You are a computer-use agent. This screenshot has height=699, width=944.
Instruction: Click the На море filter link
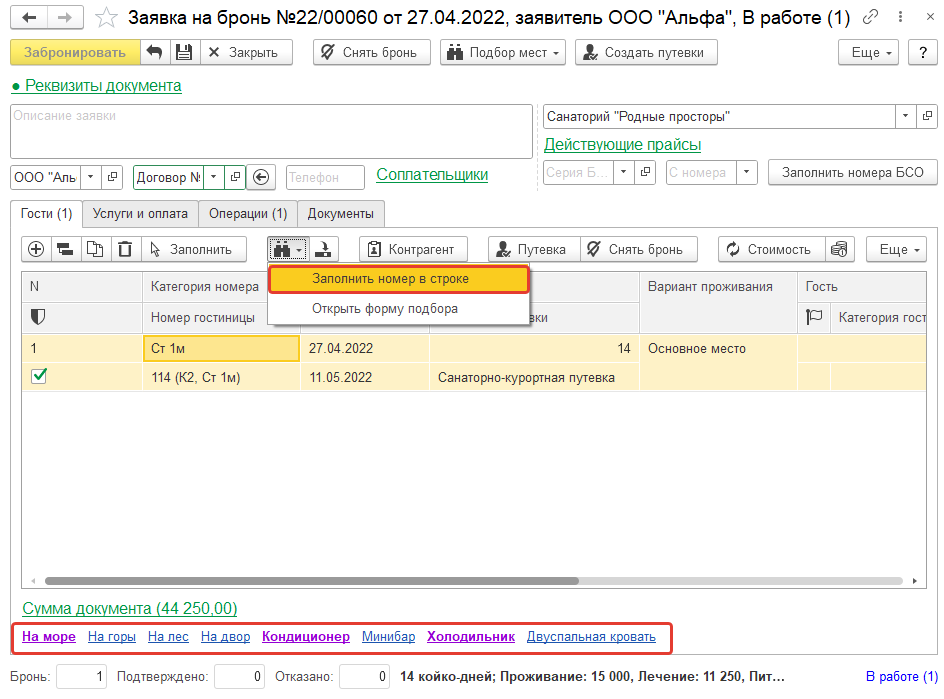tap(49, 636)
